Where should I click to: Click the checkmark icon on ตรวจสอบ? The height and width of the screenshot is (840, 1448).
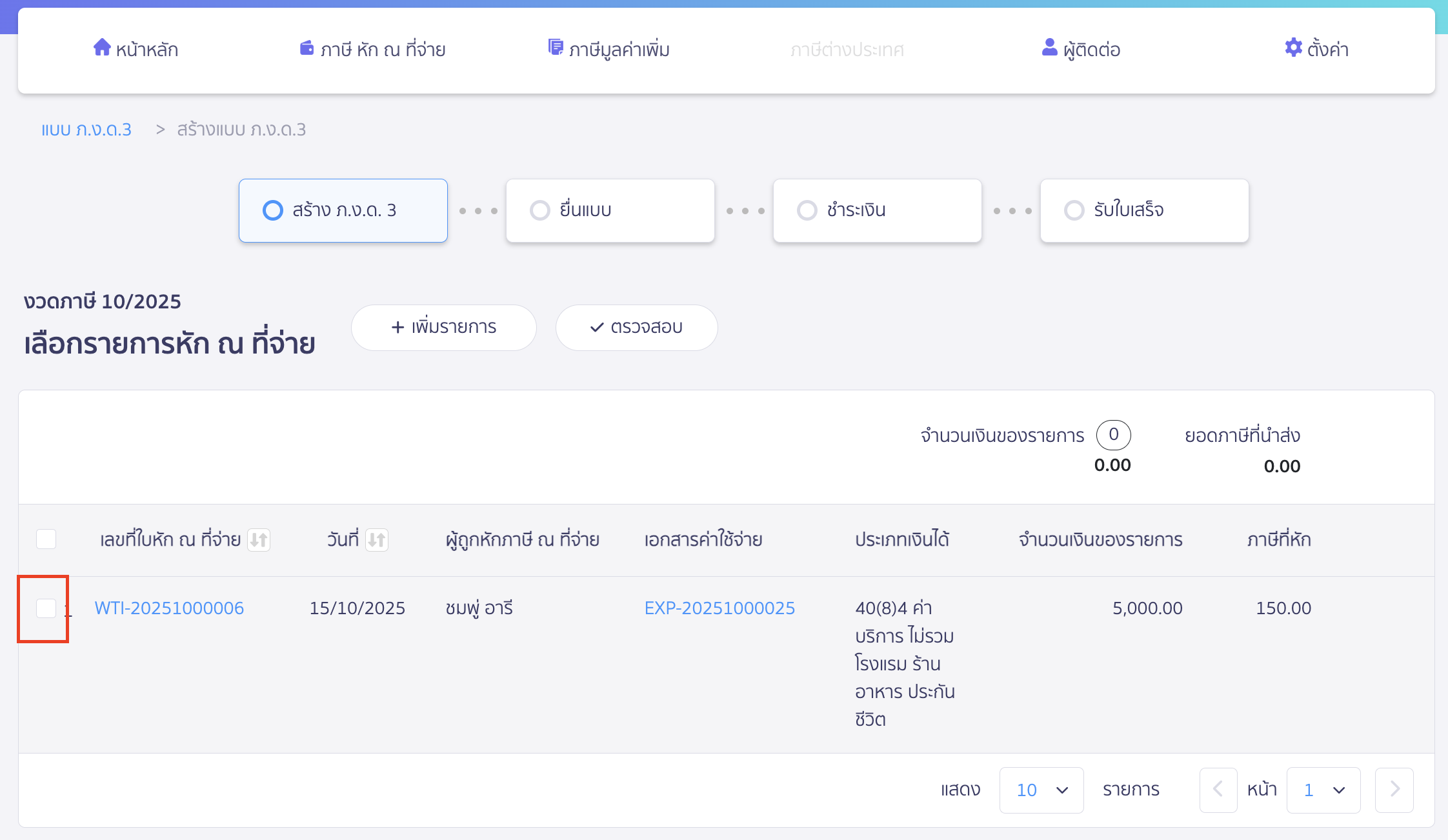point(598,327)
